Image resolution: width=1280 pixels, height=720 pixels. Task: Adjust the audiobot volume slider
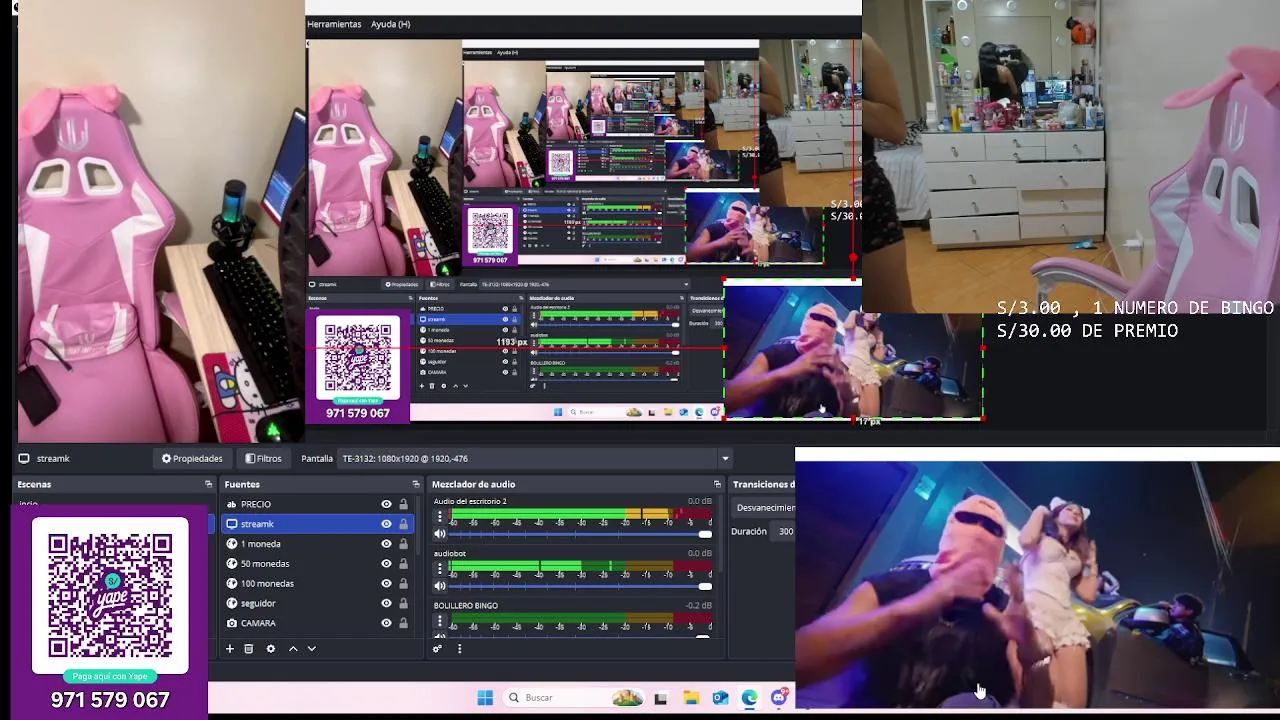tap(581, 586)
